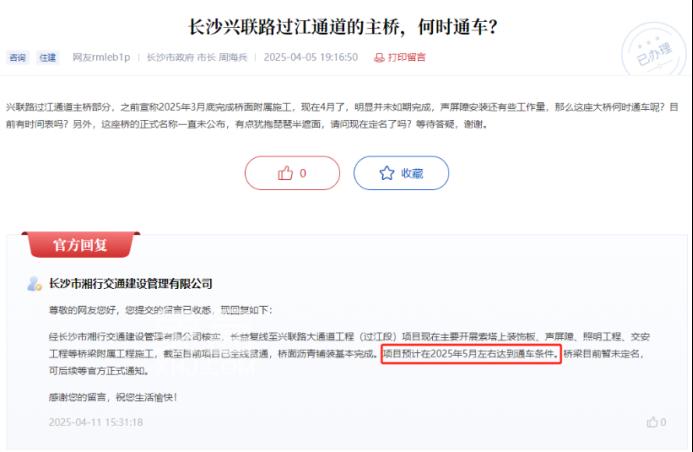
Task: Click the reply timestamp 2025-04-11 15:31:18
Action: 96,422
